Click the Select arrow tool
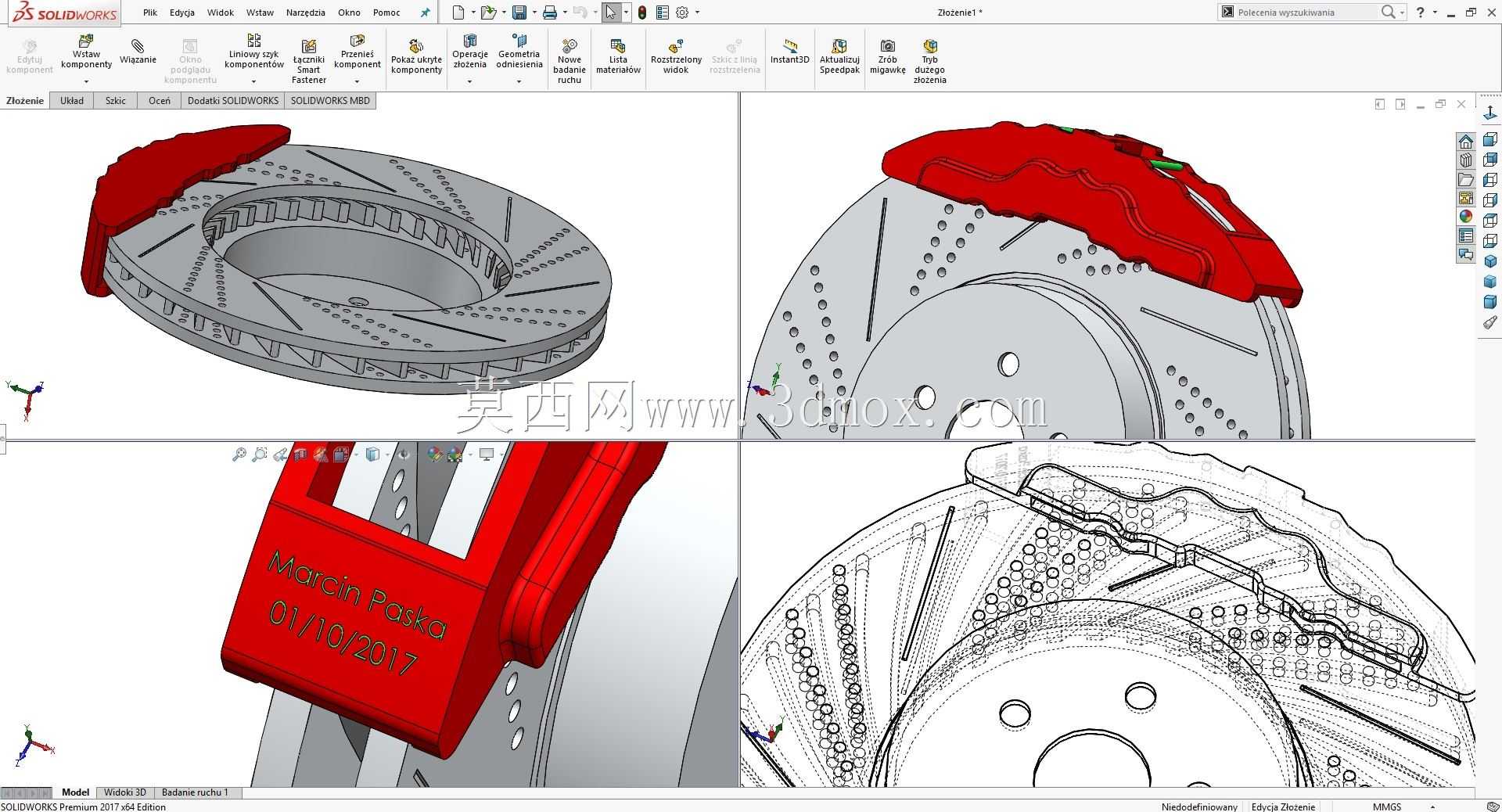This screenshot has height=812, width=1502. [x=611, y=13]
